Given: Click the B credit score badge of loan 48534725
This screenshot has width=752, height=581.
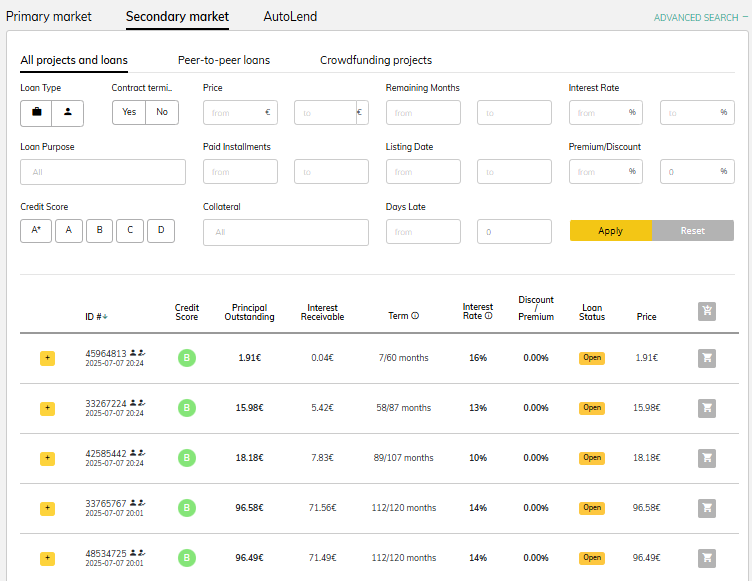Looking at the screenshot, I should (x=187, y=557).
